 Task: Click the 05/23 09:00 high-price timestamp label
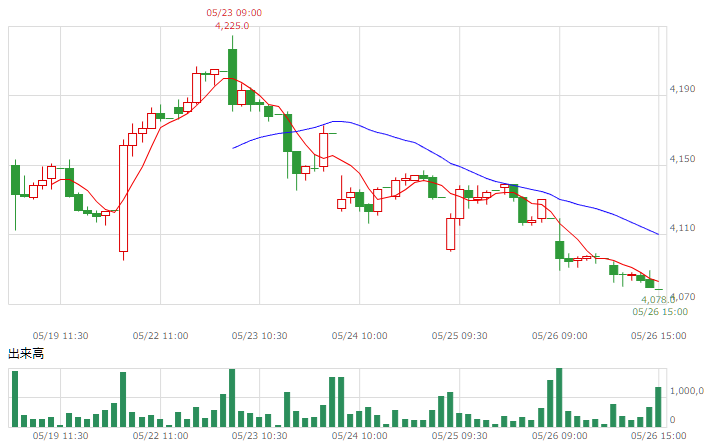pos(234,13)
